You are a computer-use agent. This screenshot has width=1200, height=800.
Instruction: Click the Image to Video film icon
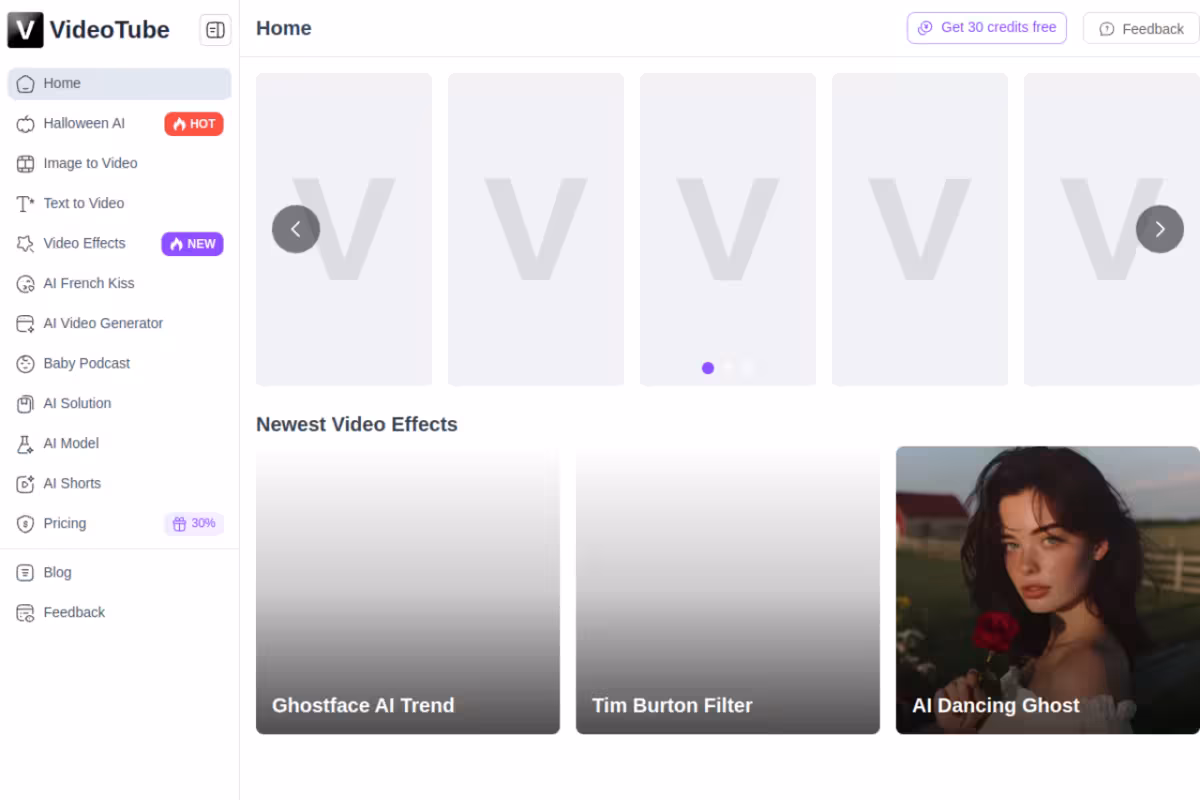[26, 164]
